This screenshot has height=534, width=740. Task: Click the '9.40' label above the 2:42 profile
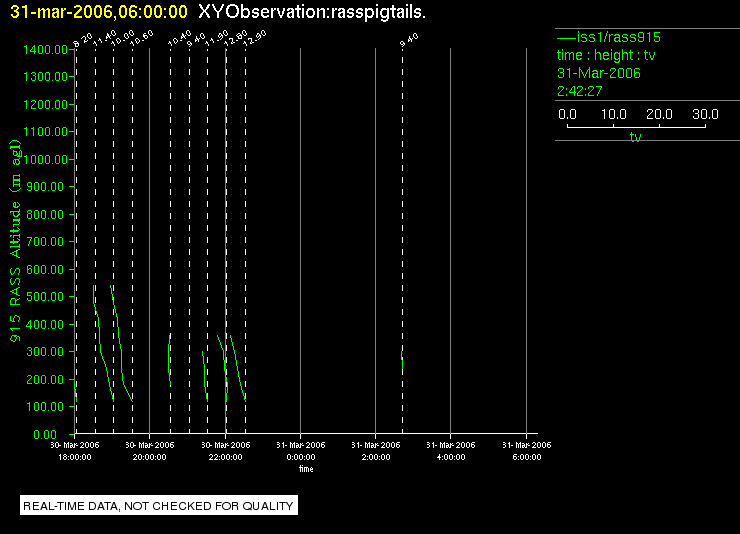(x=409, y=41)
